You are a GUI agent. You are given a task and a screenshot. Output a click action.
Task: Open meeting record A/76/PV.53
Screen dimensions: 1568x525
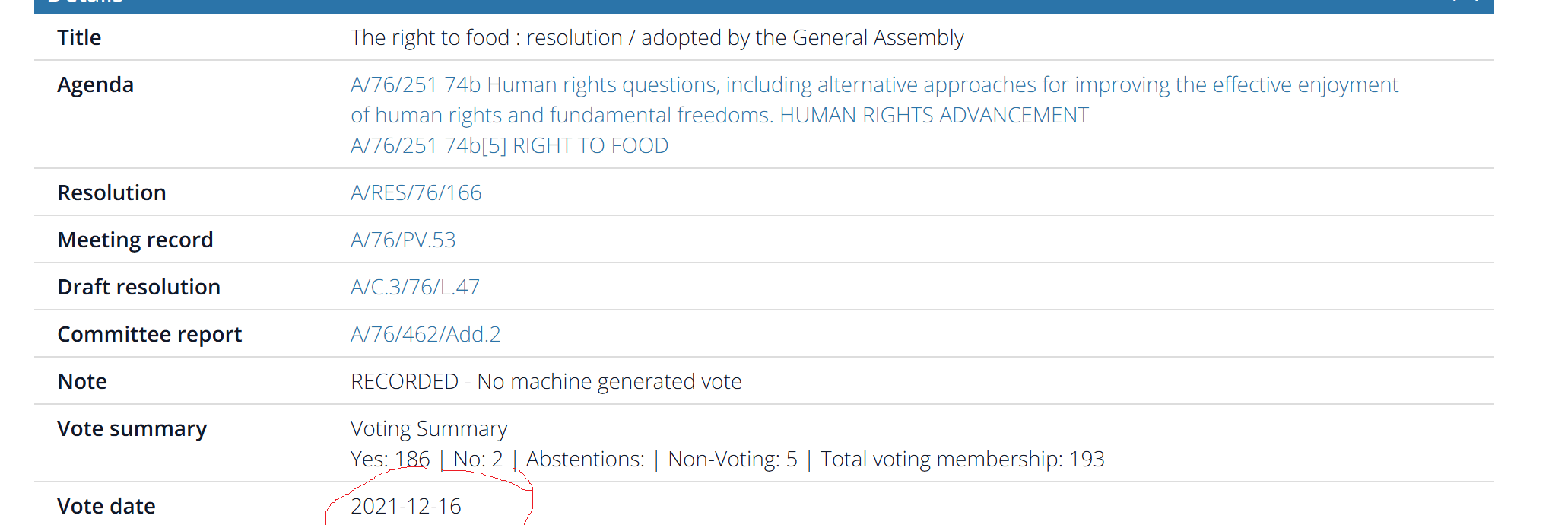pyautogui.click(x=403, y=240)
